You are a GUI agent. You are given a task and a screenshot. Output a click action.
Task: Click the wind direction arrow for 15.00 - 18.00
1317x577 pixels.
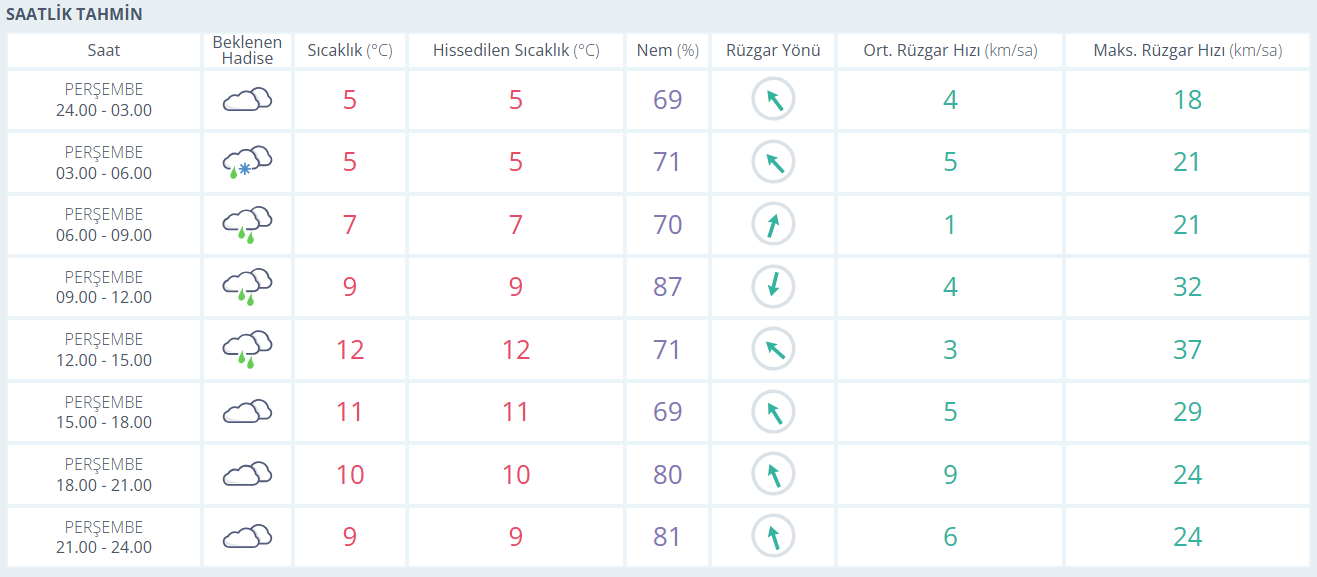[x=773, y=412]
